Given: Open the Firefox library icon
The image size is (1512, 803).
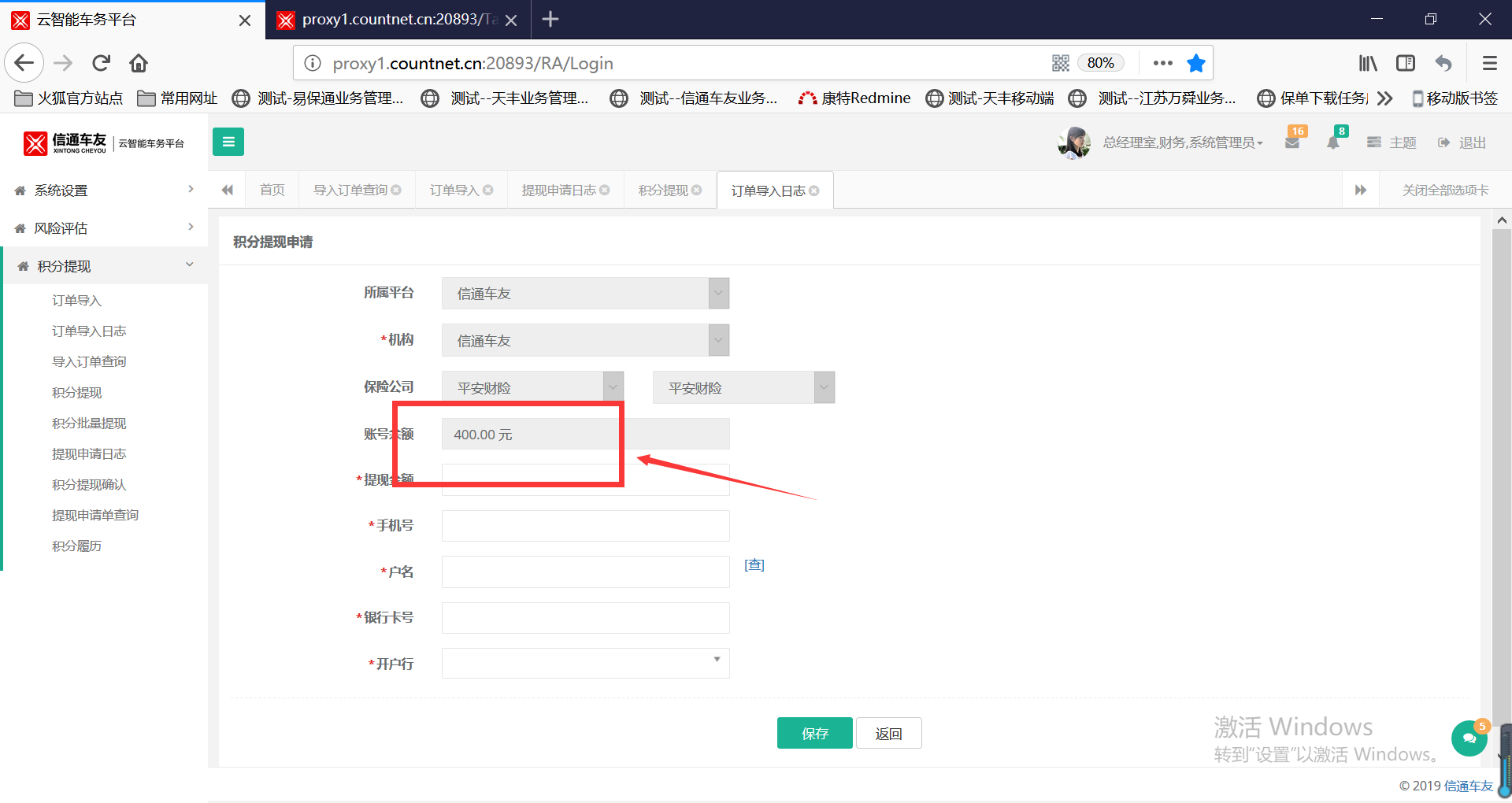Looking at the screenshot, I should (x=1368, y=63).
